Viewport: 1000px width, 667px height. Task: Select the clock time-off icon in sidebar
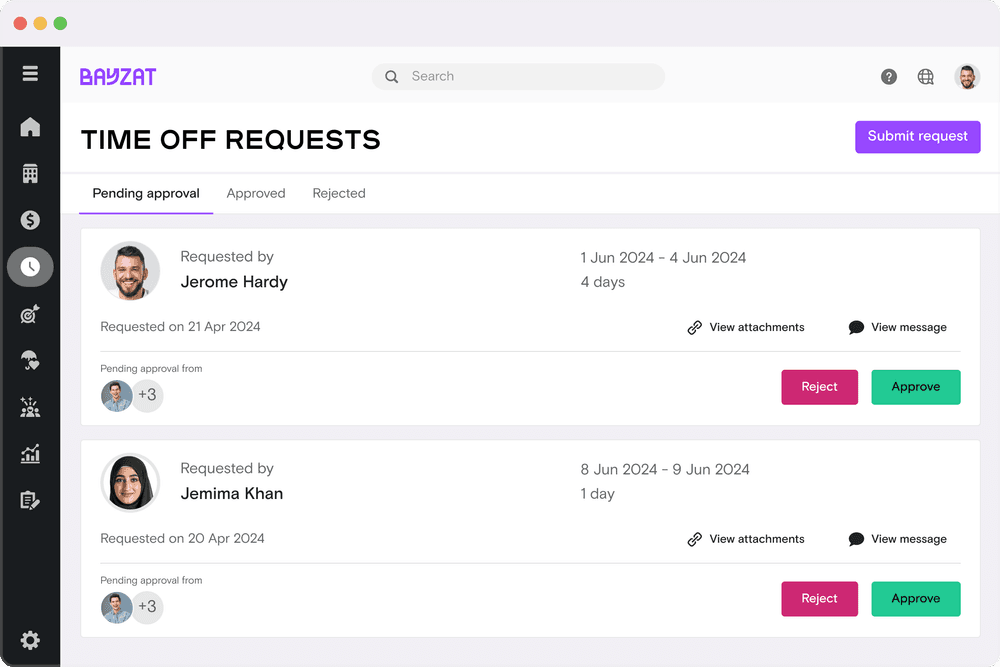pyautogui.click(x=30, y=267)
